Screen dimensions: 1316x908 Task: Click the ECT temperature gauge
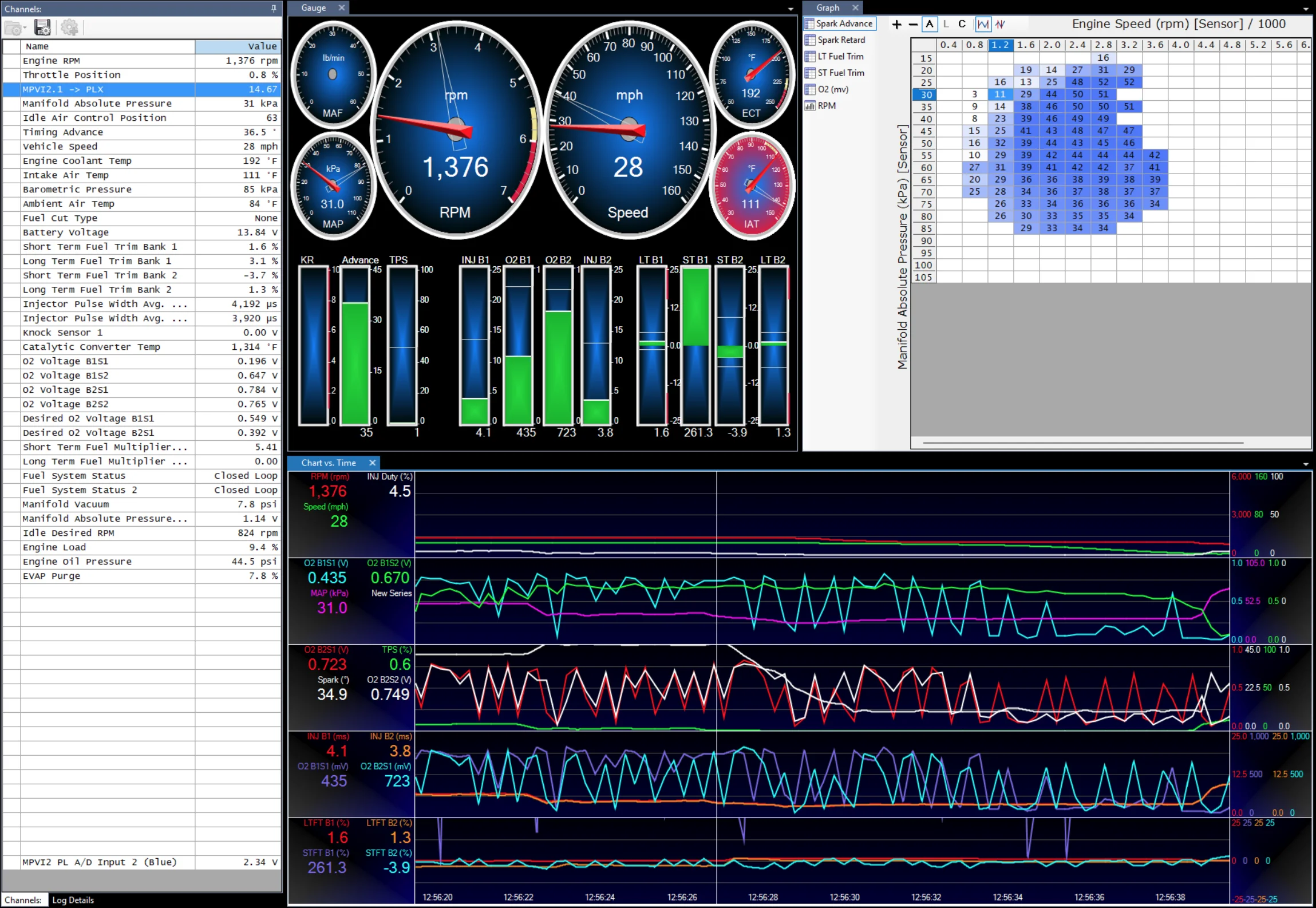pos(752,74)
